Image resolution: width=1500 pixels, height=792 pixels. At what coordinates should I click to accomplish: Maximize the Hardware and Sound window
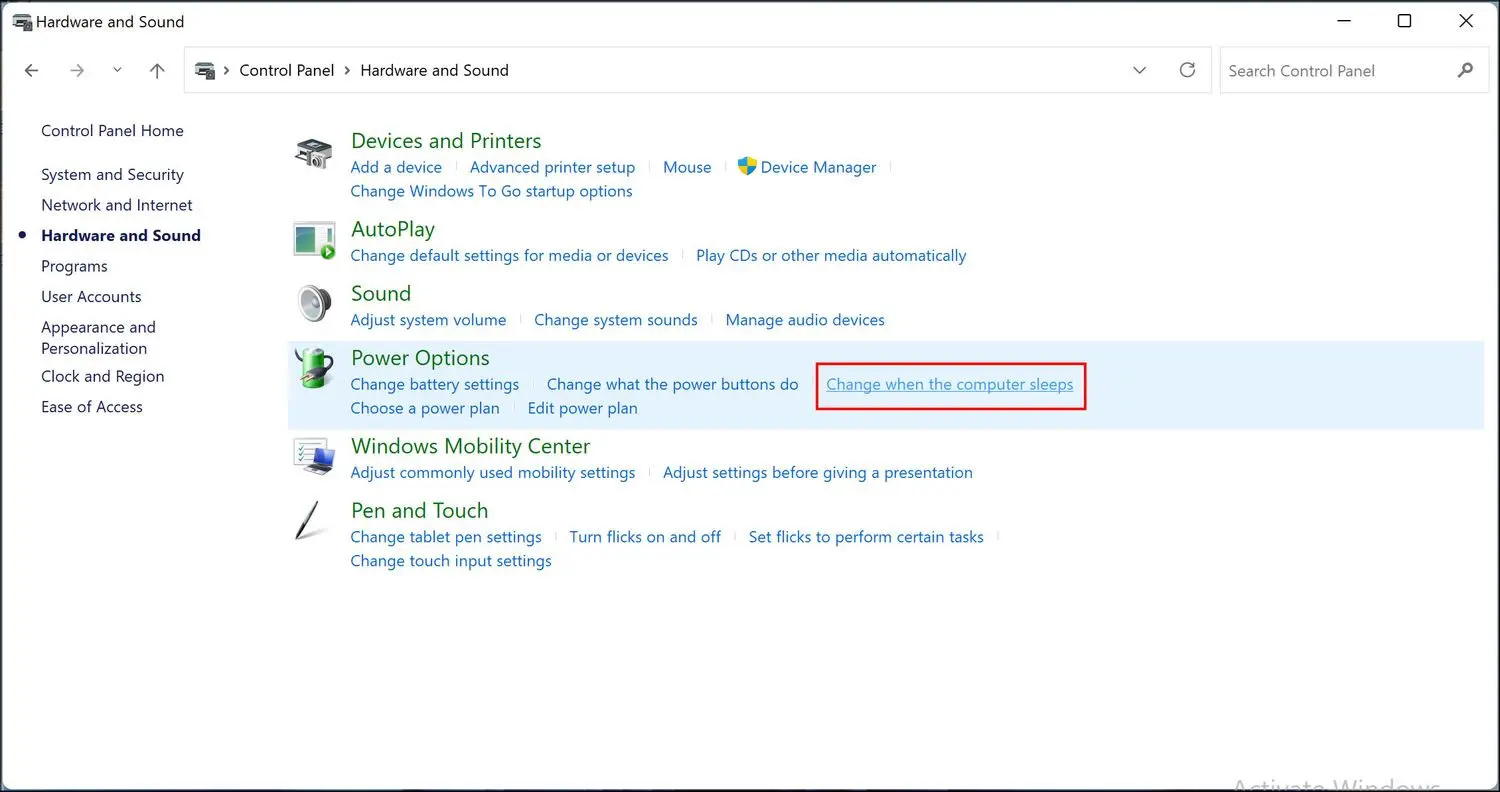pos(1404,21)
